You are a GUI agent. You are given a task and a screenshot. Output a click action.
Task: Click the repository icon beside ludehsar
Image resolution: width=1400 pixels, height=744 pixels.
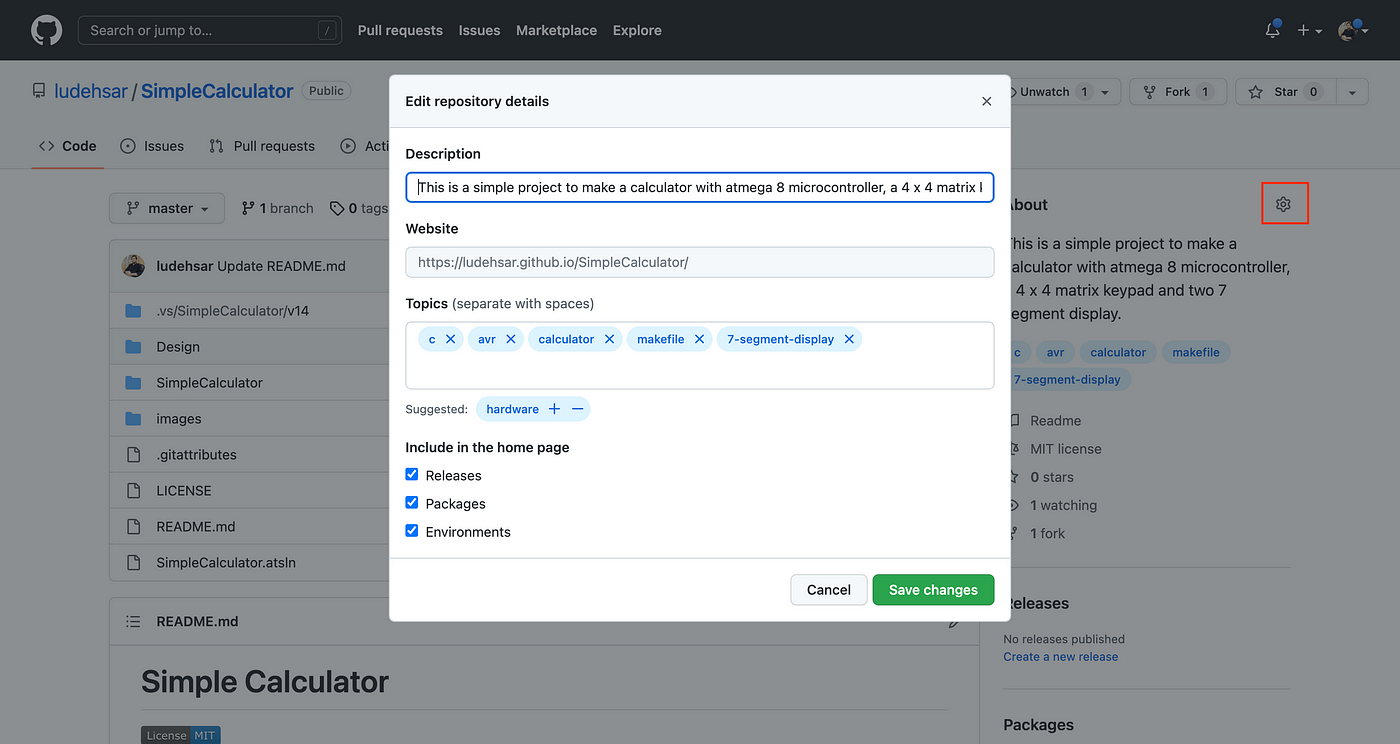[x=39, y=91]
